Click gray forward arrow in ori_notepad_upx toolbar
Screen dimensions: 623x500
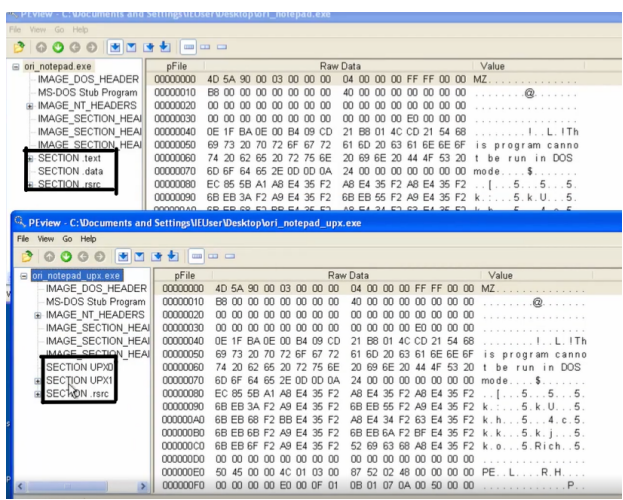coord(99,257)
